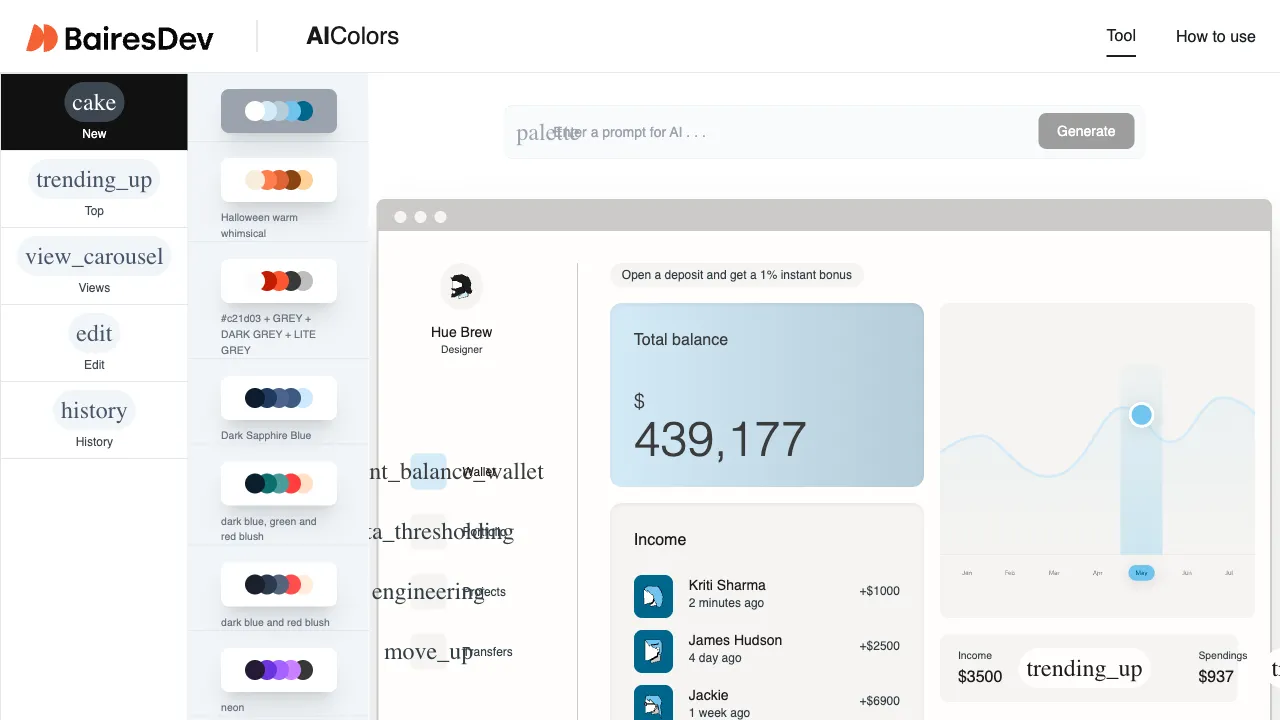Viewport: 1280px width, 720px height.
Task: Select the move_up icon beside Transfers
Action: (x=428, y=652)
